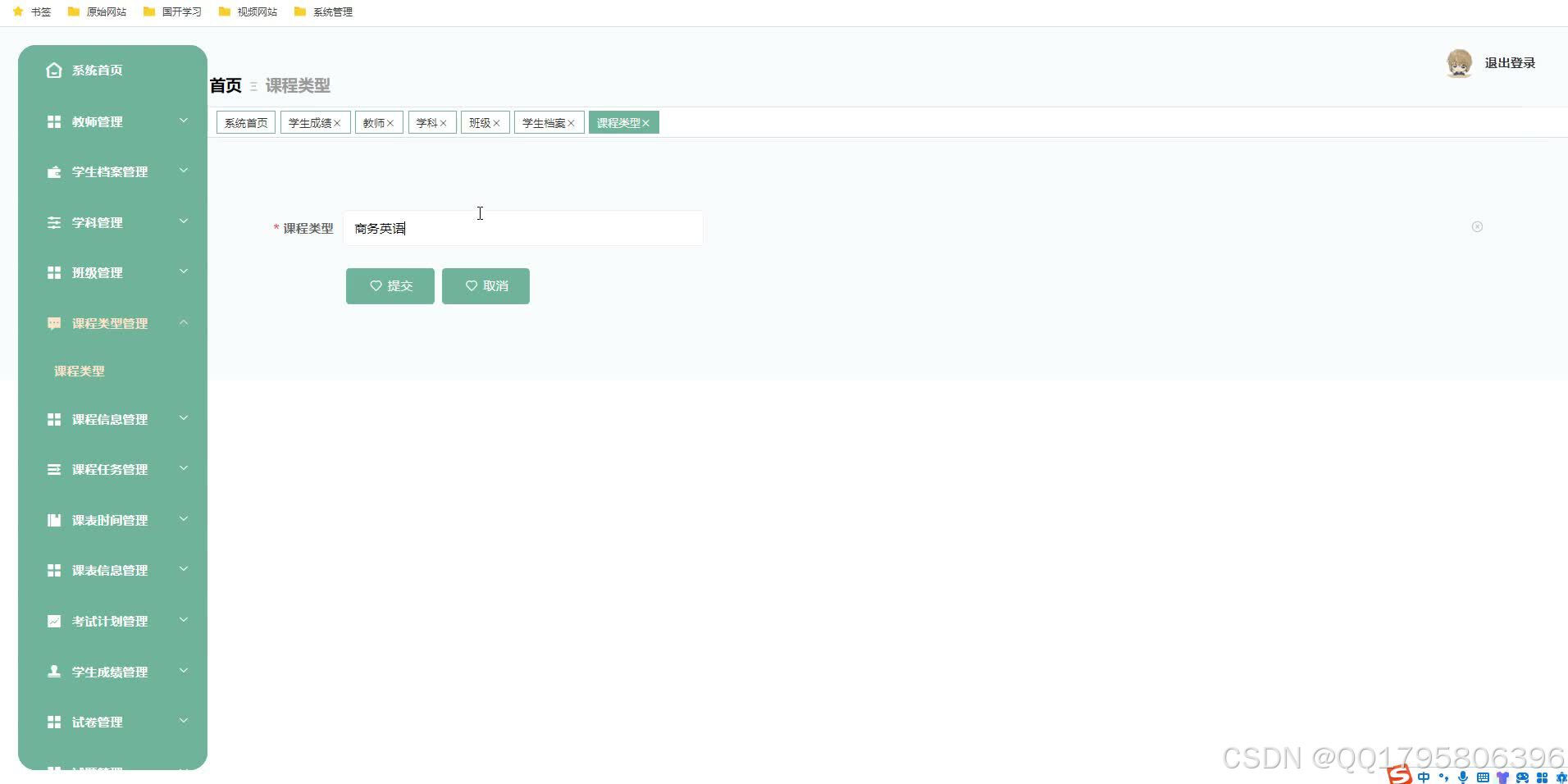Click the grid icon beside 班级管理
1568x784 pixels.
point(54,272)
